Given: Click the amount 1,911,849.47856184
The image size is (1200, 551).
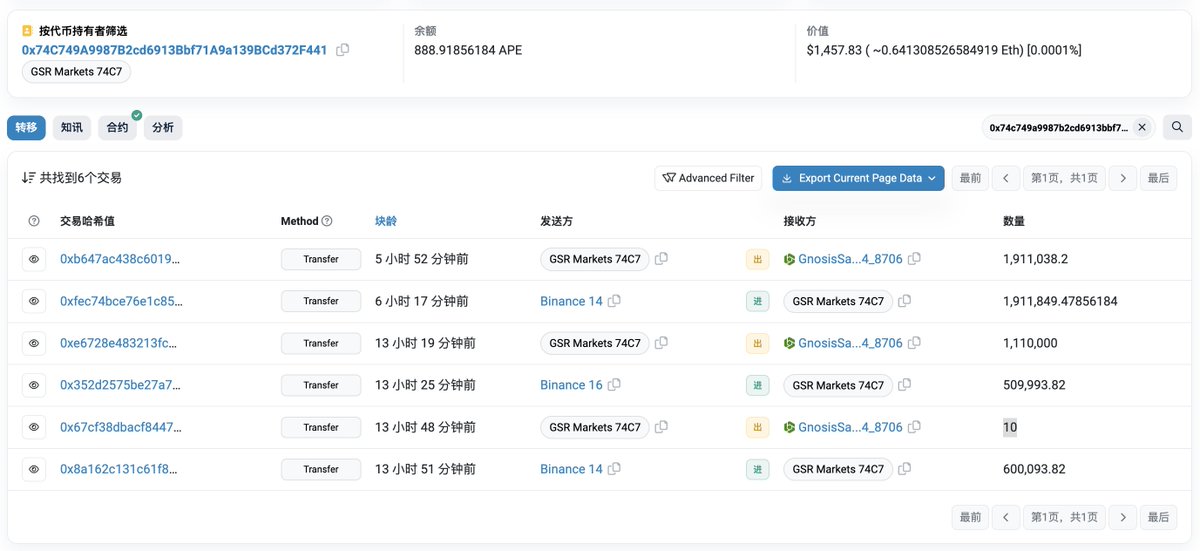Looking at the screenshot, I should pyautogui.click(x=1060, y=301).
